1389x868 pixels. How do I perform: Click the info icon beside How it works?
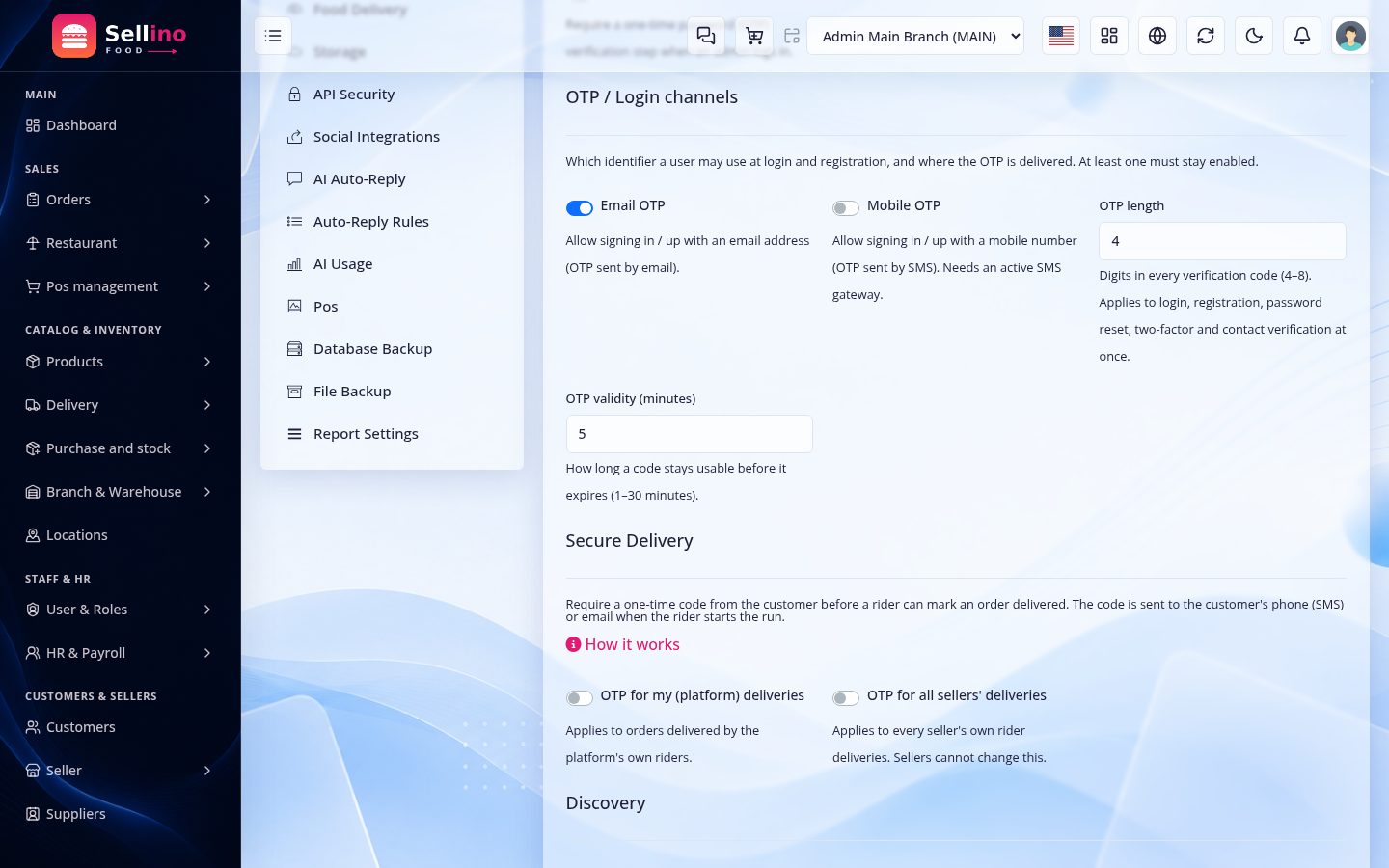[573, 644]
